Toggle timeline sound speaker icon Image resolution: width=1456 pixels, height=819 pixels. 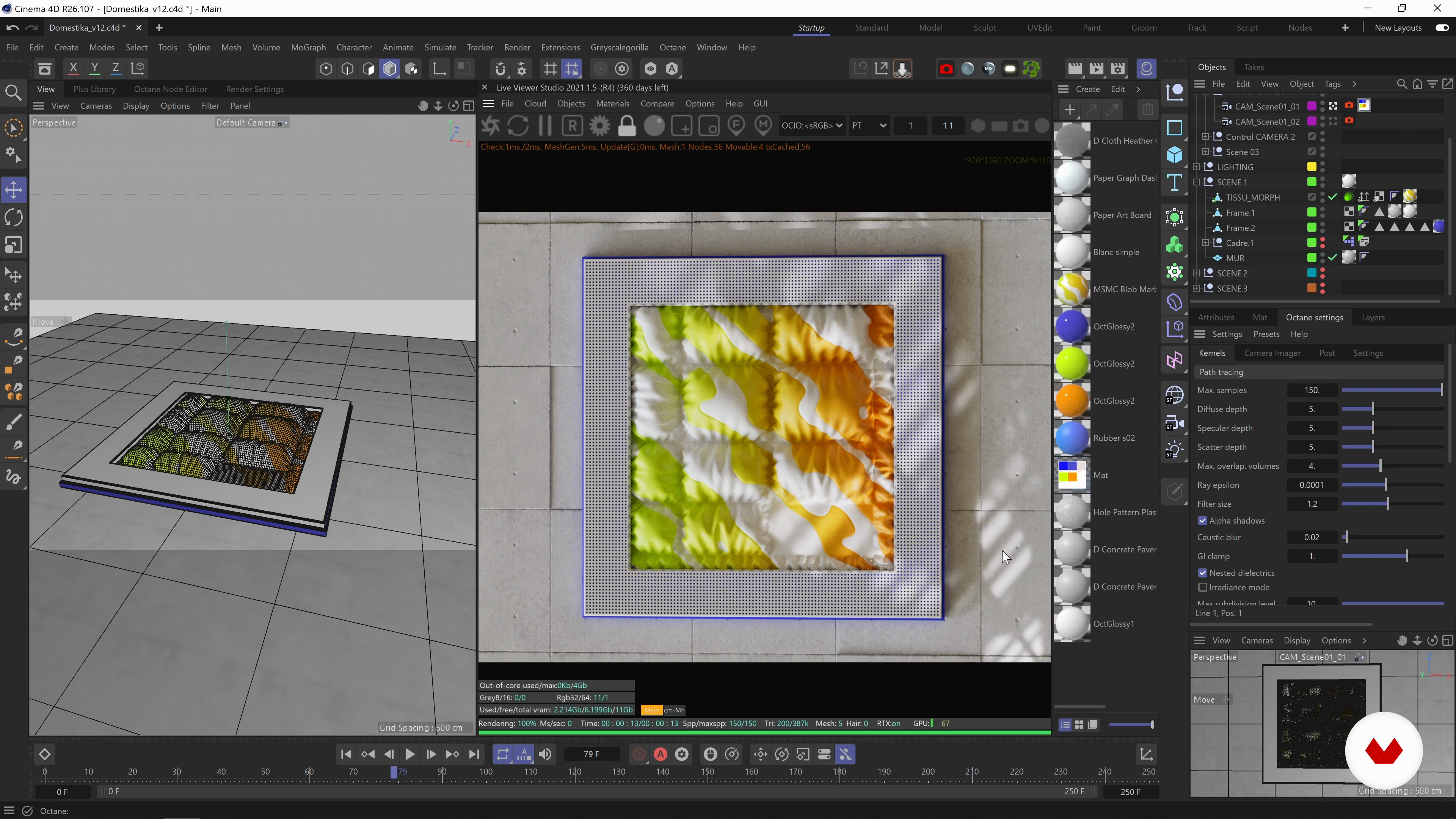pyautogui.click(x=545, y=754)
